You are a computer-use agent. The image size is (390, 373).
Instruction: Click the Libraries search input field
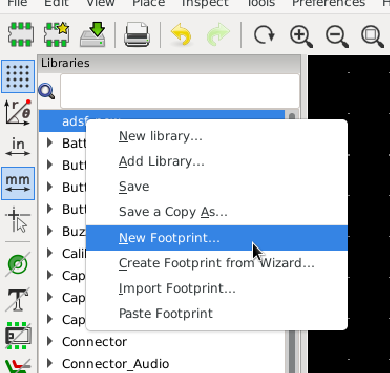[180, 91]
